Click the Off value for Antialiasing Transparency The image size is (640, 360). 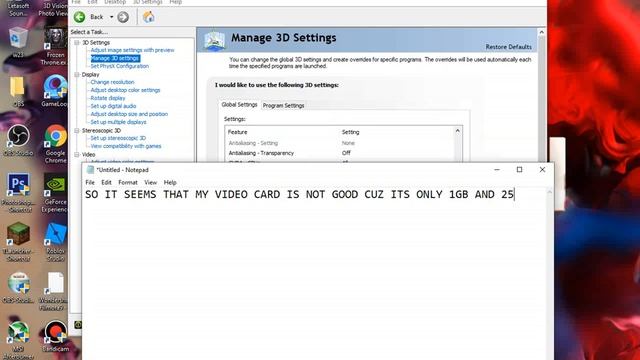346,153
